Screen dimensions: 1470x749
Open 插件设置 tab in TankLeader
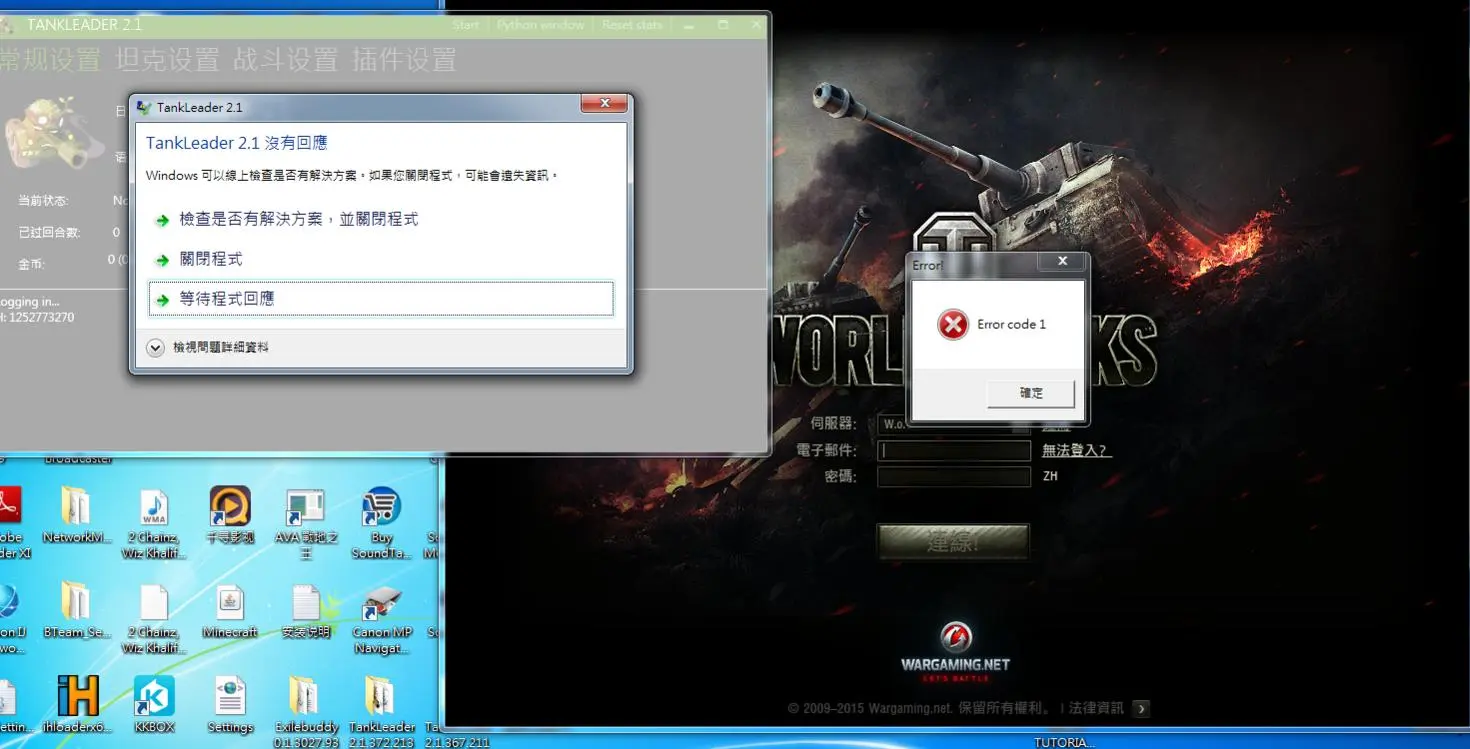coord(404,60)
